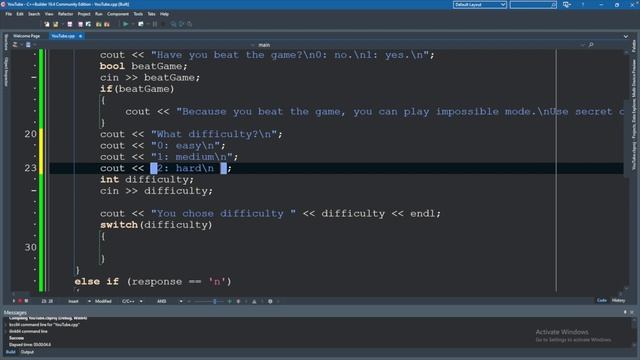Click the 'Success' message line
The width and height of the screenshot is (640, 360).
[16, 338]
